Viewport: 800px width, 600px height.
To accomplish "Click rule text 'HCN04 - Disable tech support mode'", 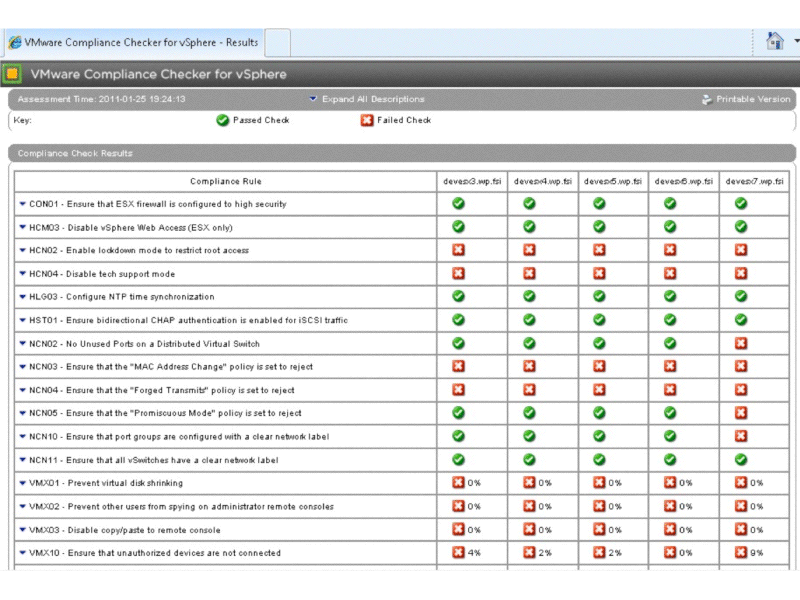I will pyautogui.click(x=102, y=274).
